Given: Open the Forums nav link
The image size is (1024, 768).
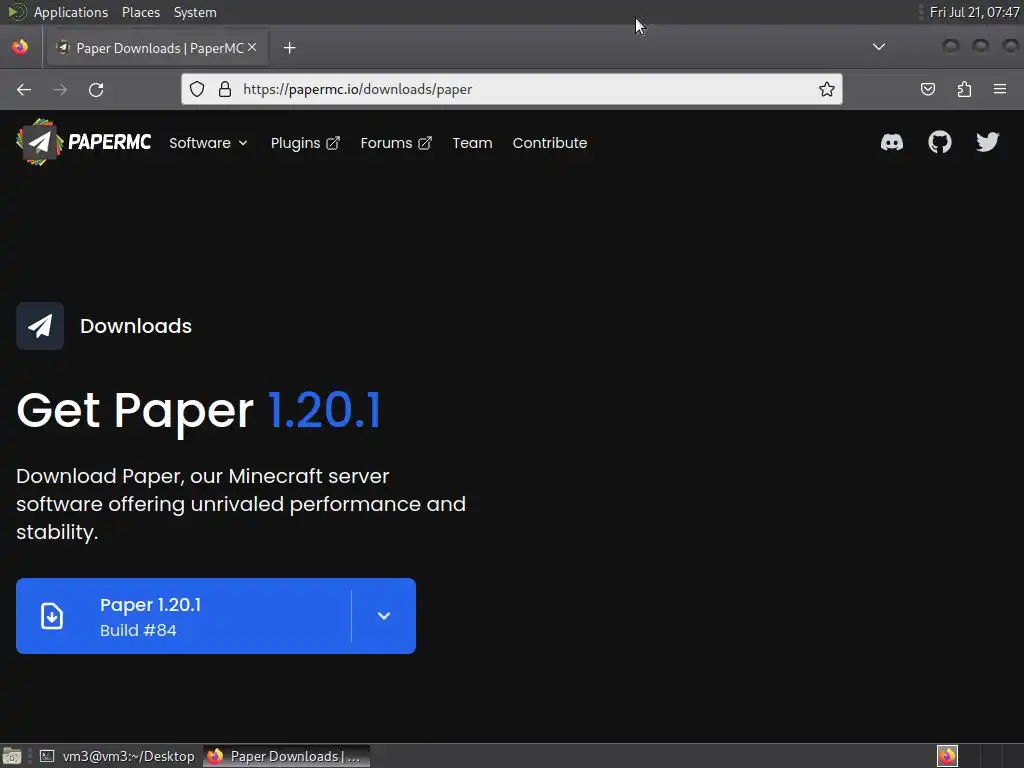Looking at the screenshot, I should click(396, 143).
